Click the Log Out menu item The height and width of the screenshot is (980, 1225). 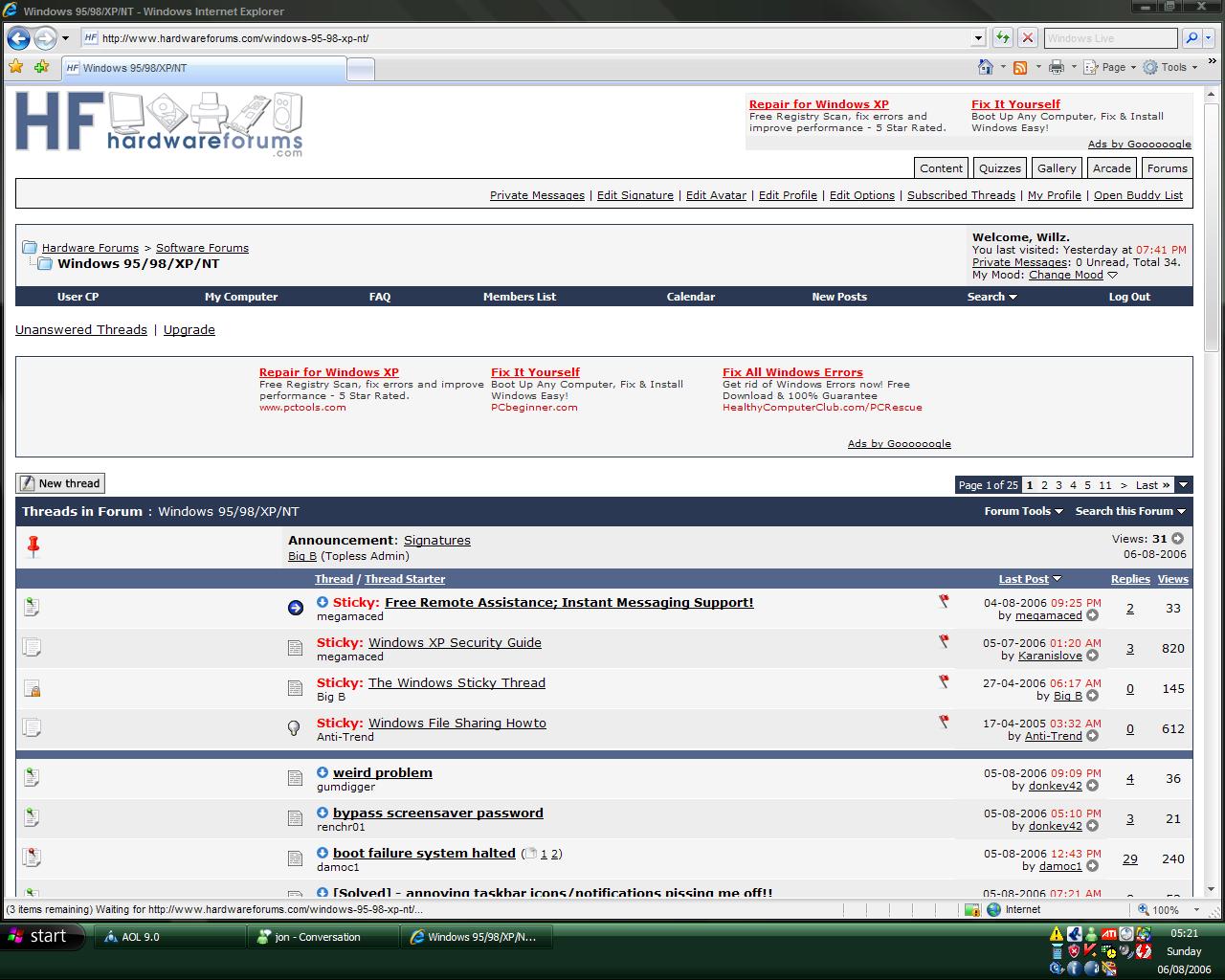click(x=1129, y=297)
